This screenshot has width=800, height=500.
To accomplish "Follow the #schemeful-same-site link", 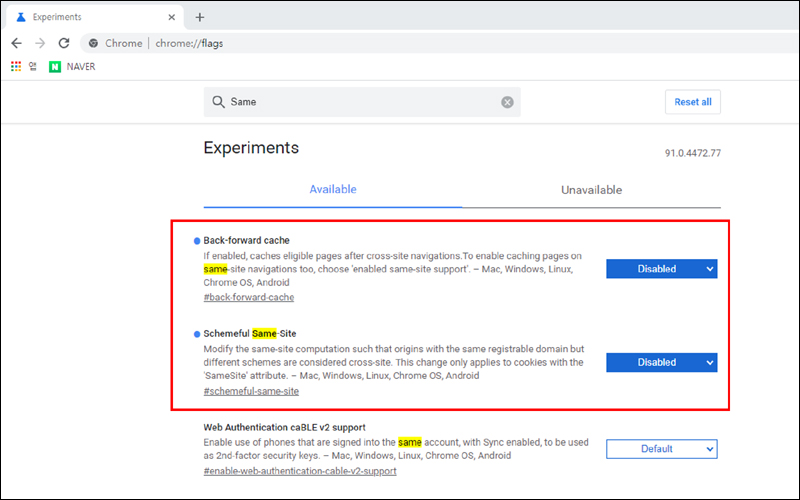I will click(251, 391).
